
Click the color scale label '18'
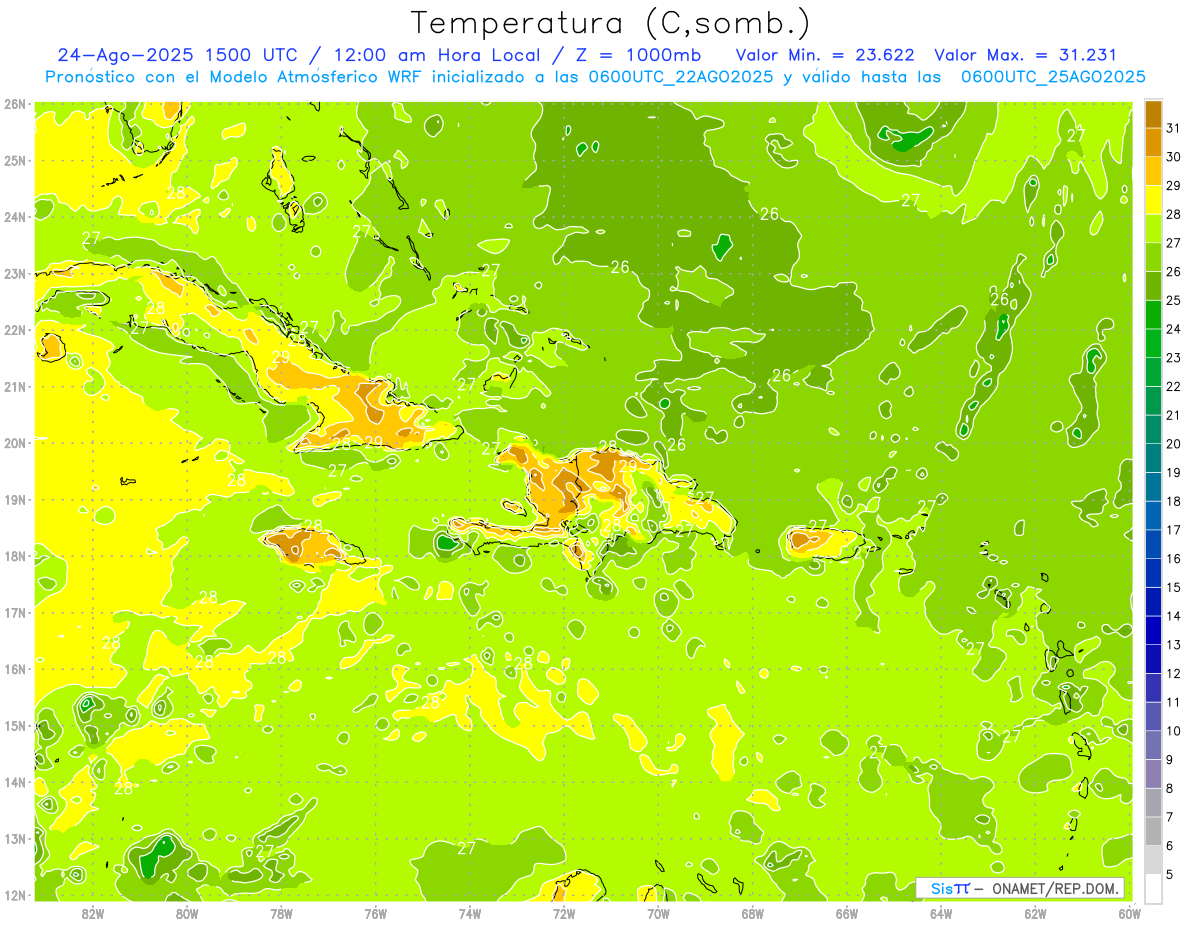[x=1173, y=501]
